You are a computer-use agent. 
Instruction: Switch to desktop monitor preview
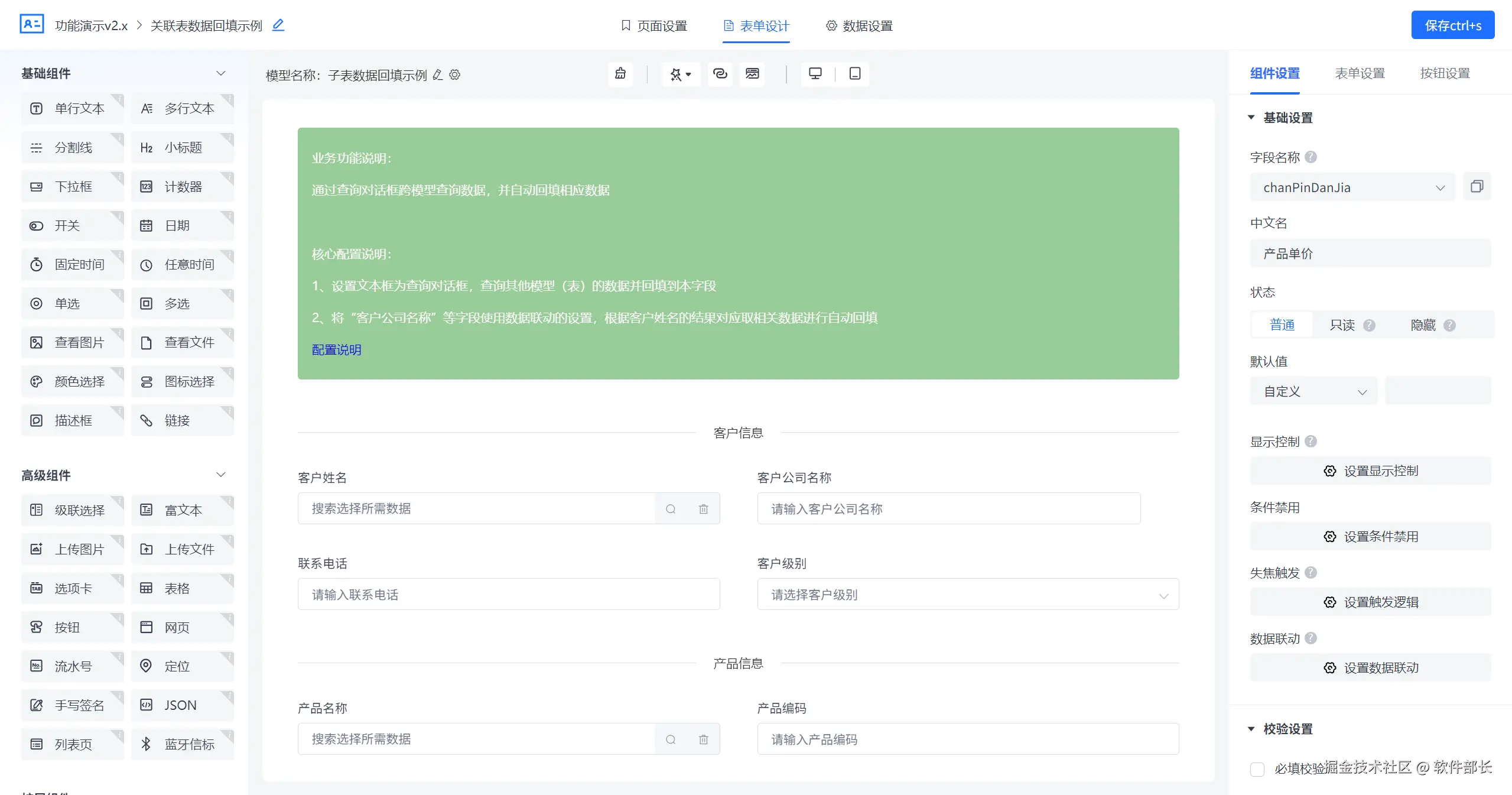tap(815, 74)
